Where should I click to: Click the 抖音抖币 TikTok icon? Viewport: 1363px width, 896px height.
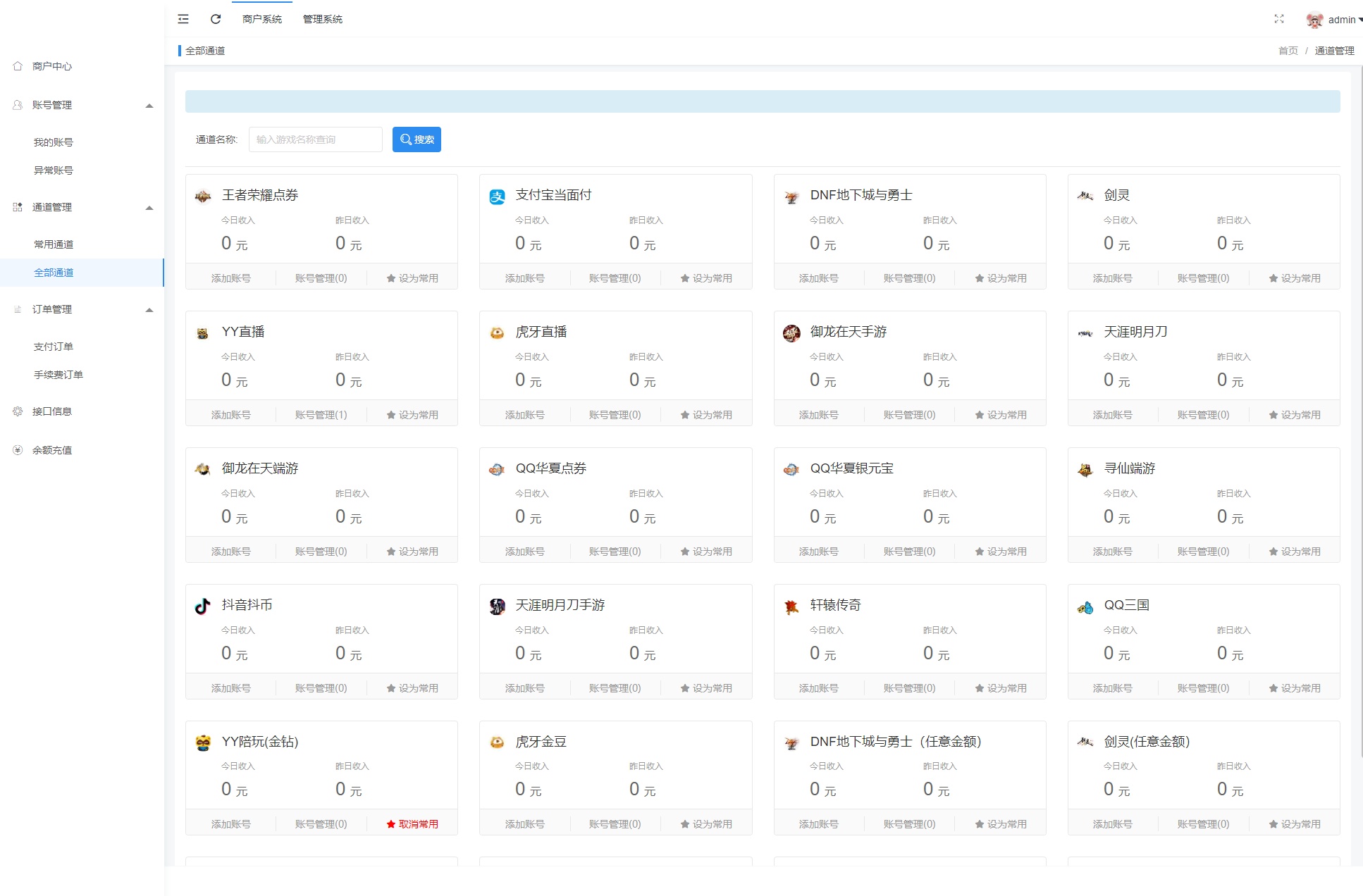pos(203,606)
